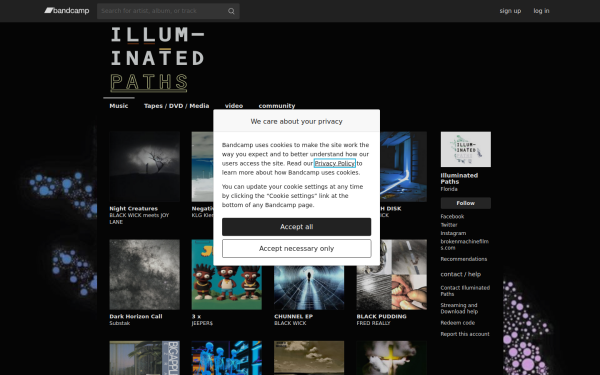The image size is (600, 375).
Task: Open the cross artwork album cover in bottom row
Action: 392,358
